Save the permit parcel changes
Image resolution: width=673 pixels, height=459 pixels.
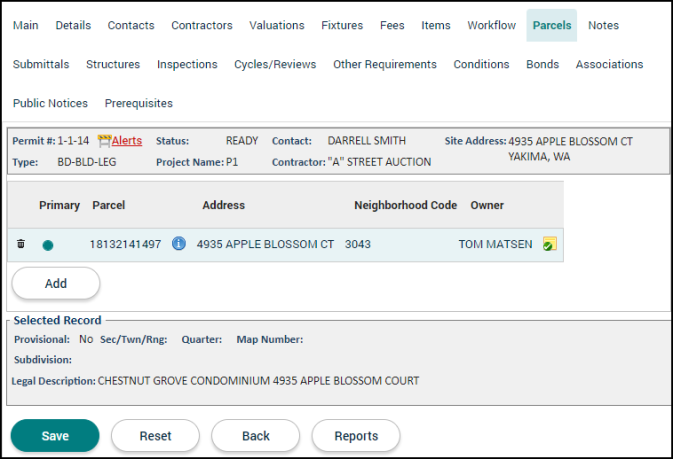click(x=55, y=436)
